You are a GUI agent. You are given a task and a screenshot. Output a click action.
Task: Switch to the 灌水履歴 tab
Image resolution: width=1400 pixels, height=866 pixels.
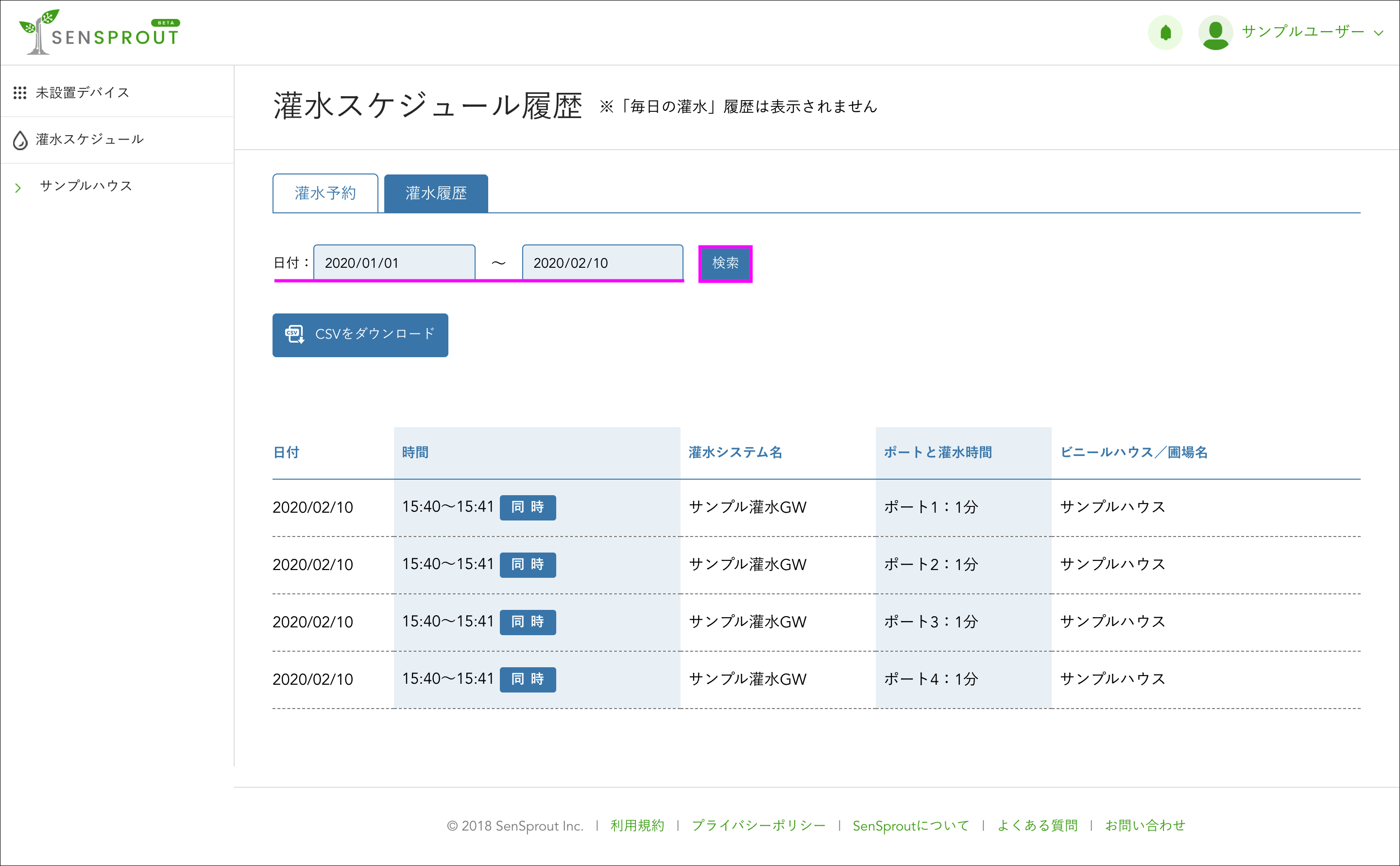click(x=436, y=193)
